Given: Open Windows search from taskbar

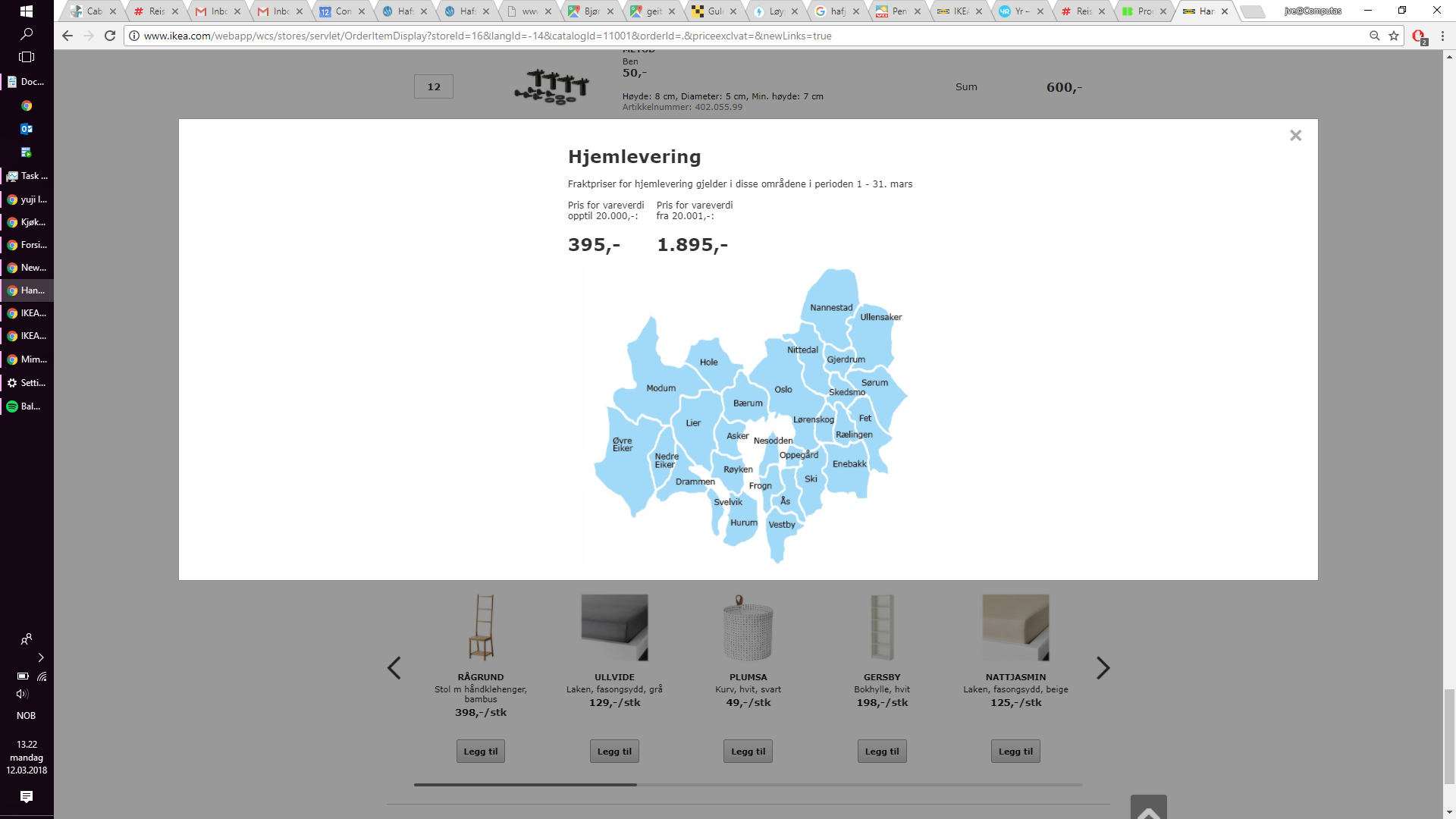Looking at the screenshot, I should coord(27,34).
